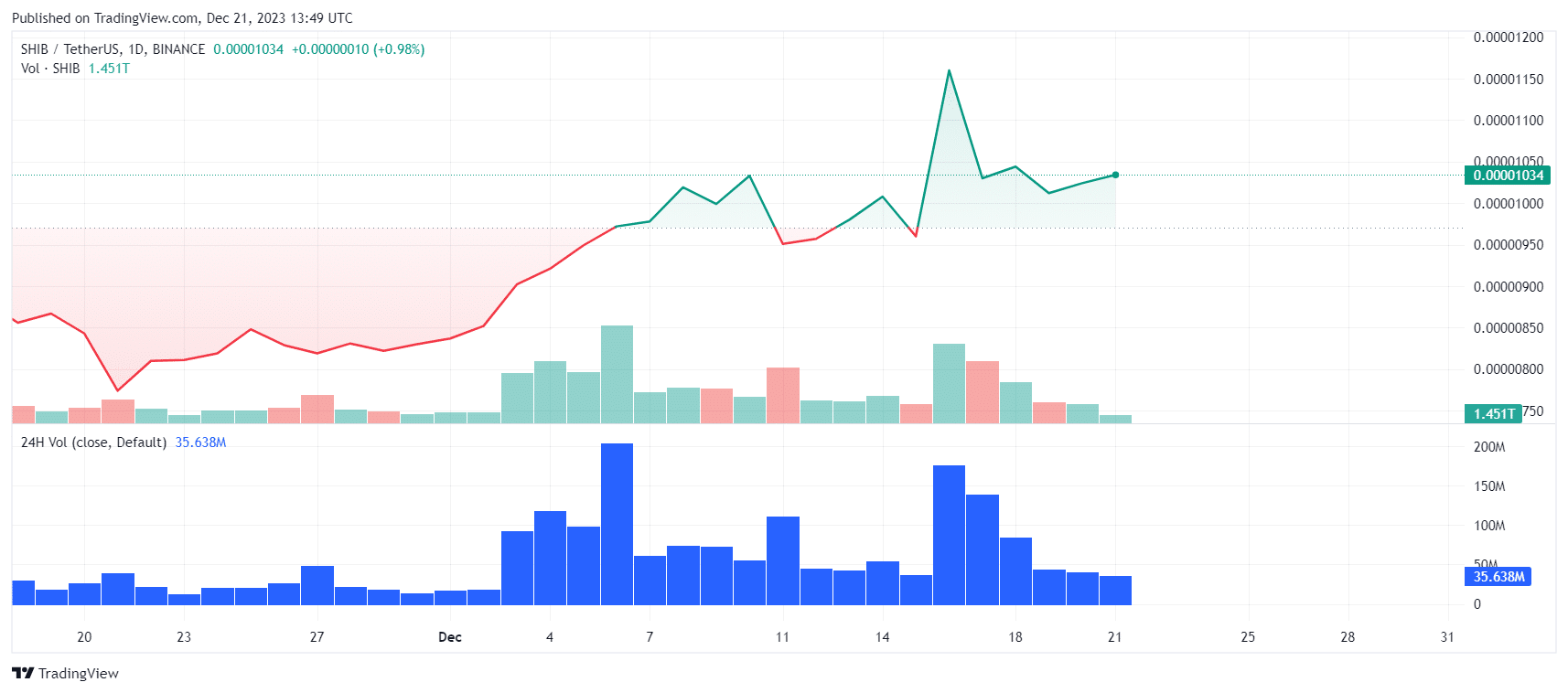Click the 0.00001150 price axis label

coord(1508,80)
